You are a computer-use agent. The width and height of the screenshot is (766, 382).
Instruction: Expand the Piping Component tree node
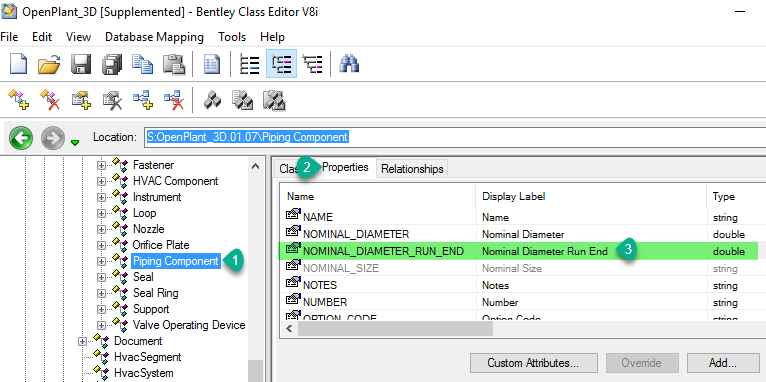click(101, 261)
